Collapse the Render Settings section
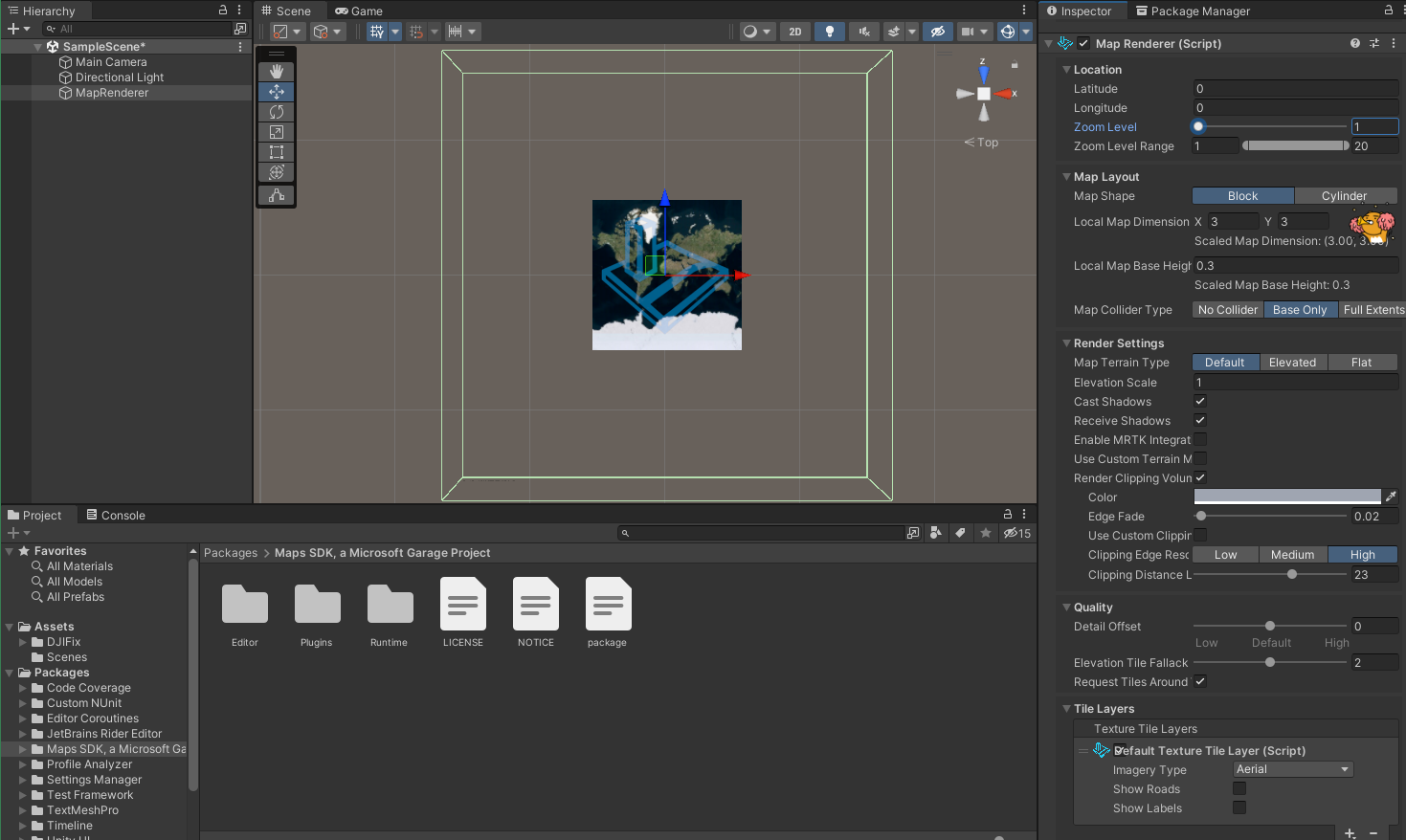Image resolution: width=1406 pixels, height=840 pixels. [x=1066, y=343]
